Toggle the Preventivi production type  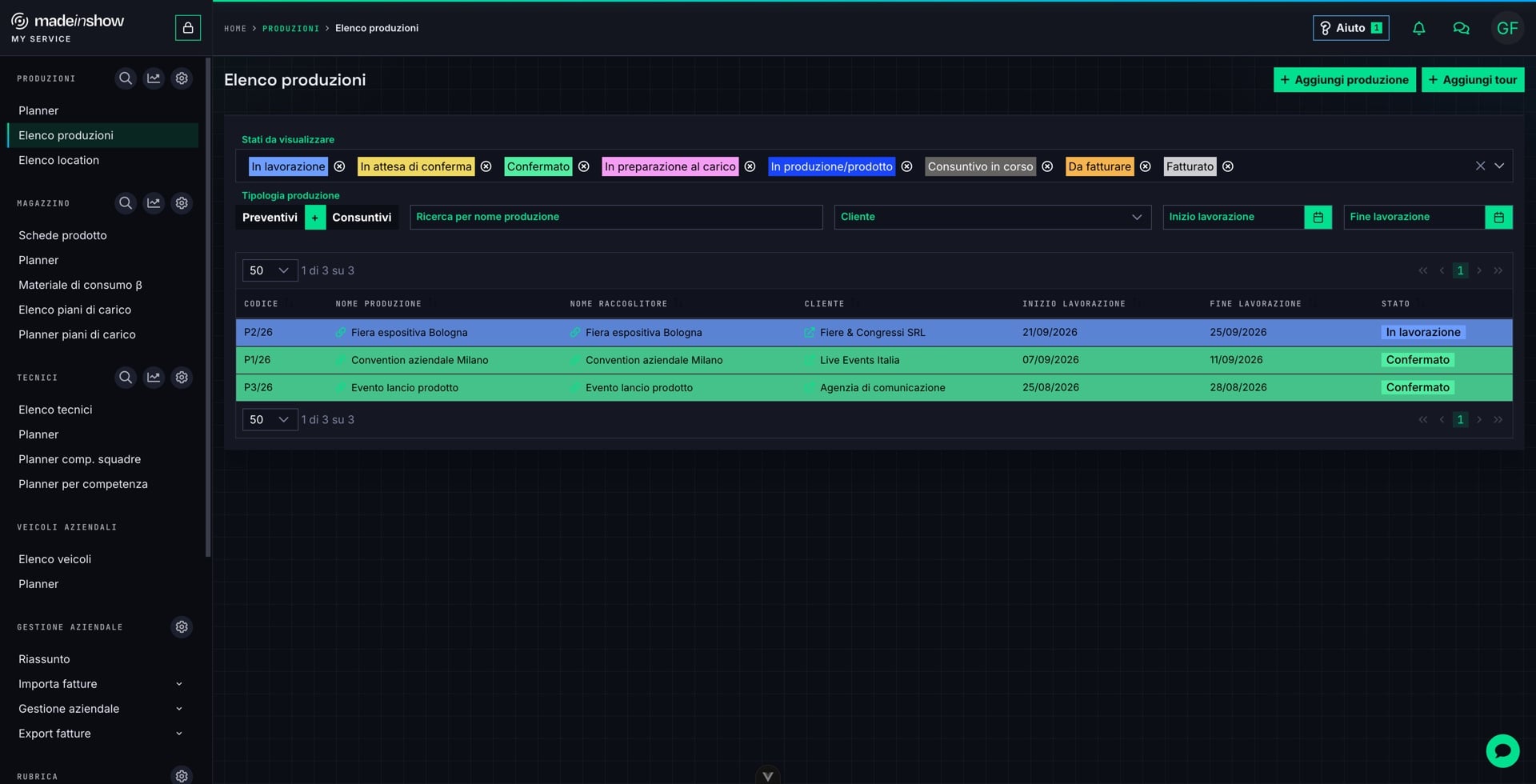[270, 218]
